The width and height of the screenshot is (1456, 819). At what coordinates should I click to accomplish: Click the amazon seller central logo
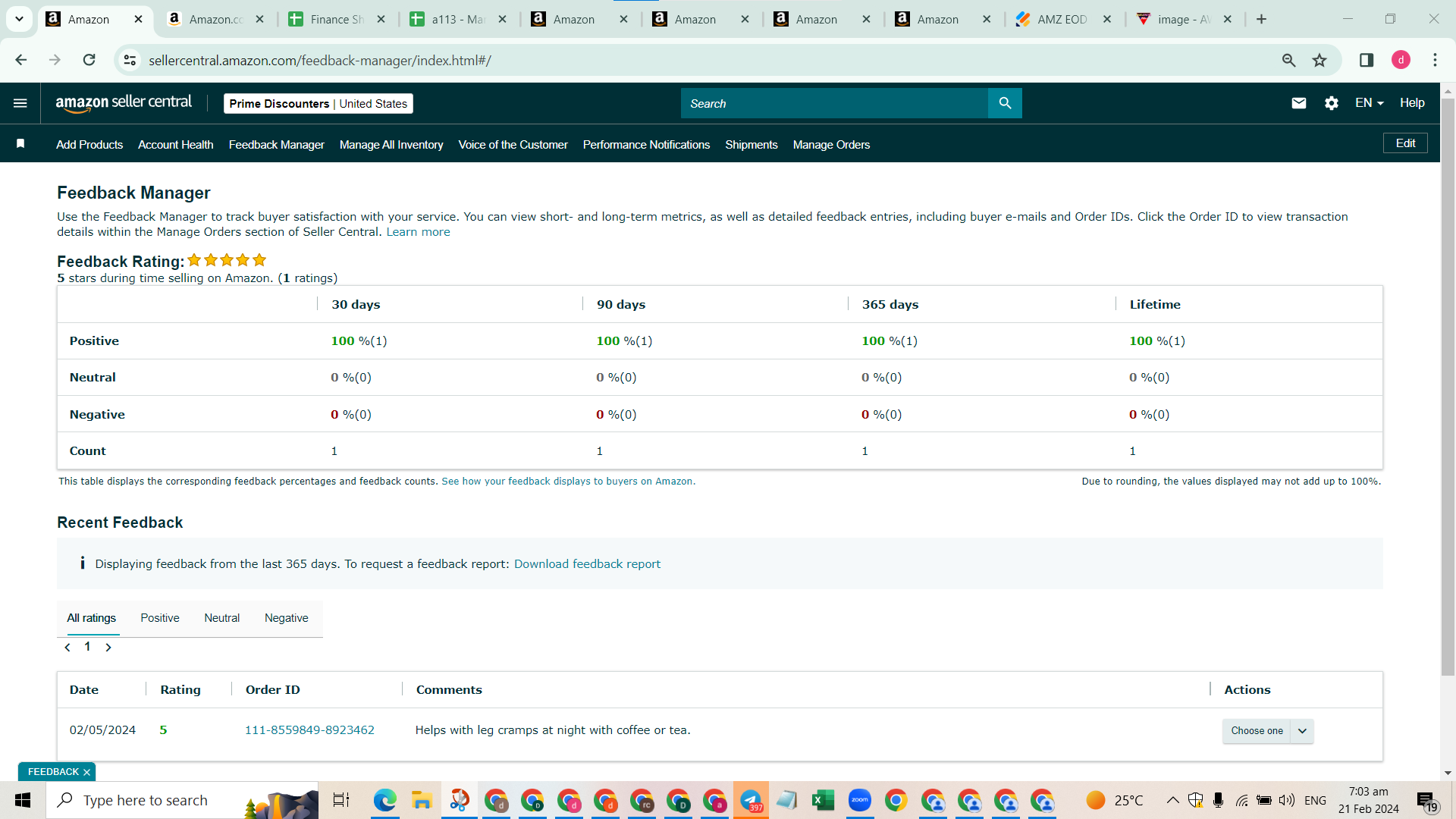(124, 103)
